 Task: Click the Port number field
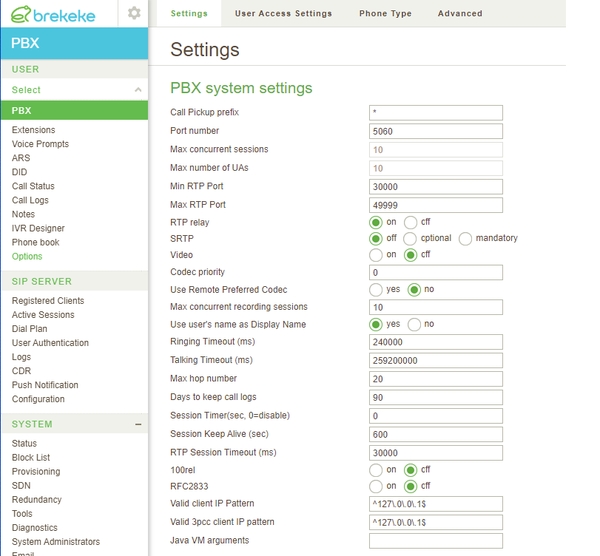pyautogui.click(x=435, y=131)
